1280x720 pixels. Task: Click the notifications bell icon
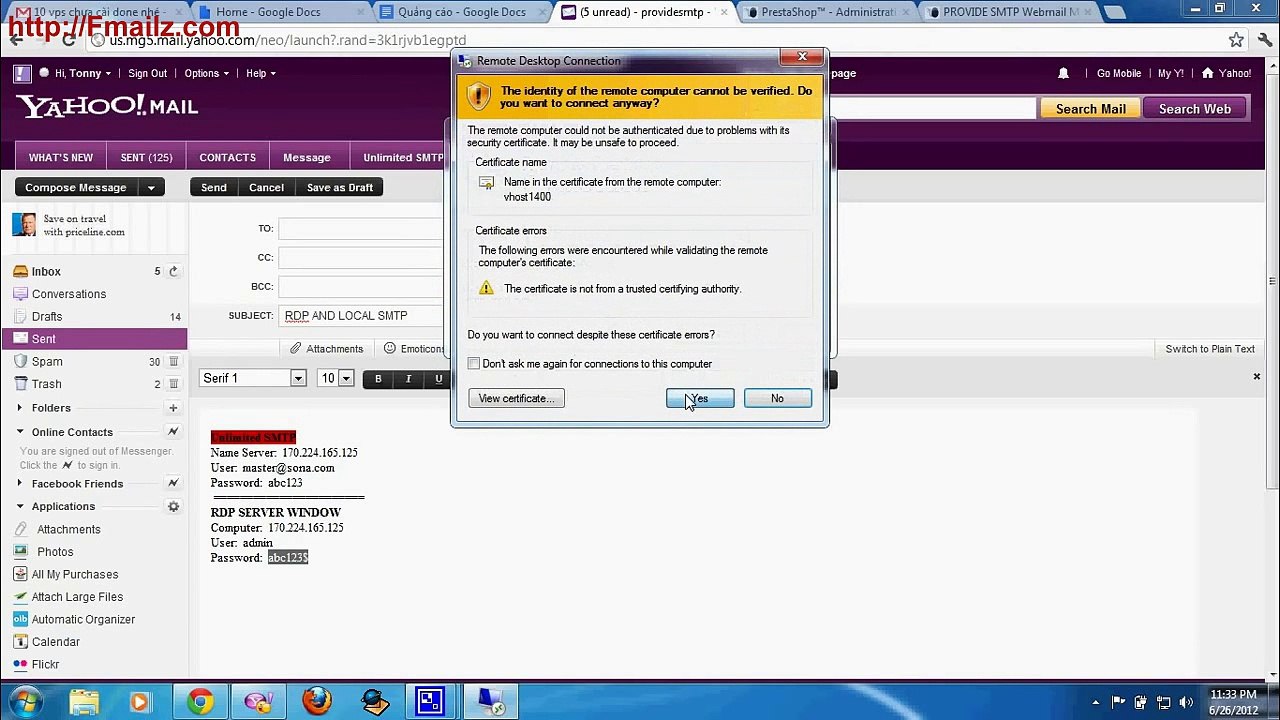[1063, 73]
